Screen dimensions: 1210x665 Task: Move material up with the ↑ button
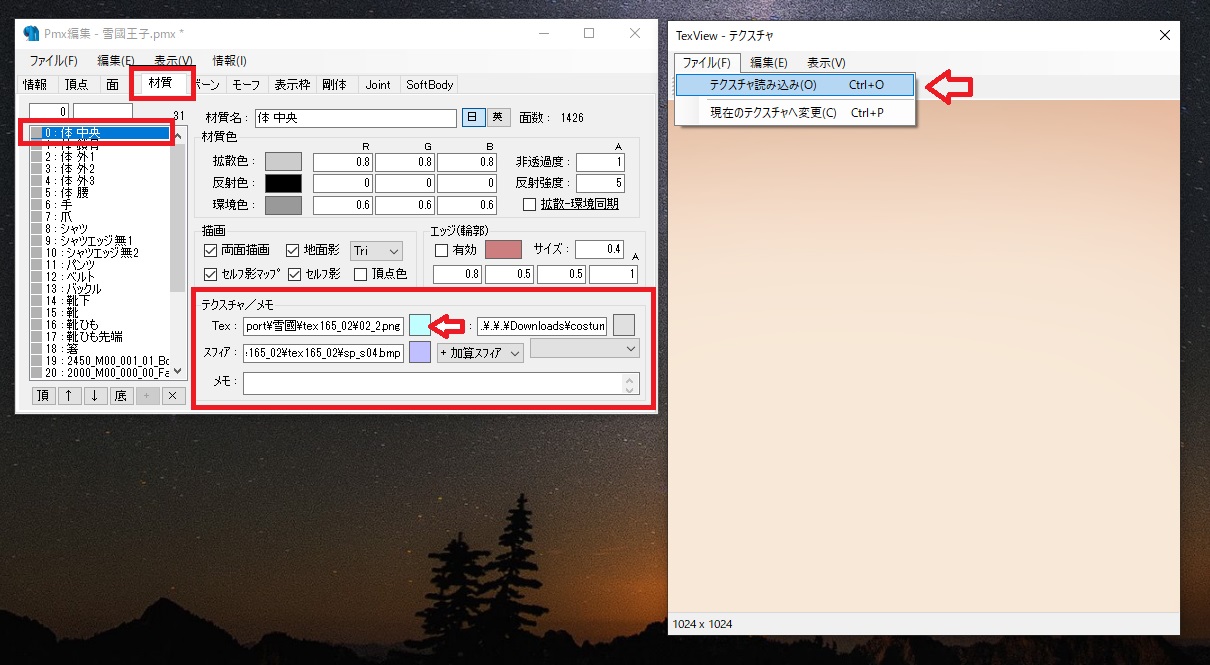pyautogui.click(x=69, y=396)
